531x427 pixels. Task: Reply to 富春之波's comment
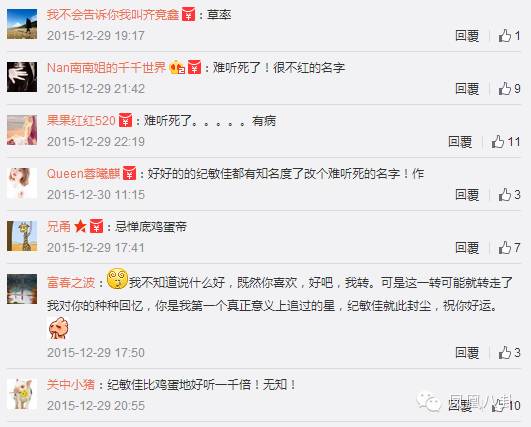[467, 353]
